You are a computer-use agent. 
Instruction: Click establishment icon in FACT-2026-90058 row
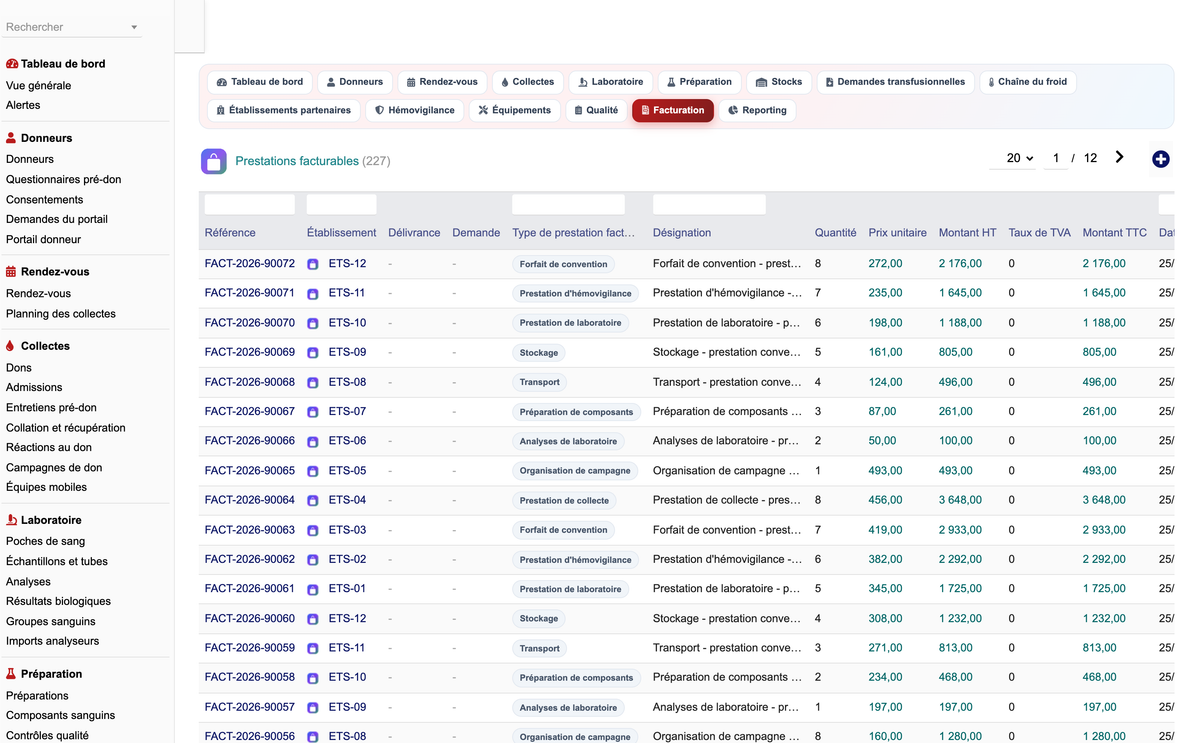coord(313,678)
